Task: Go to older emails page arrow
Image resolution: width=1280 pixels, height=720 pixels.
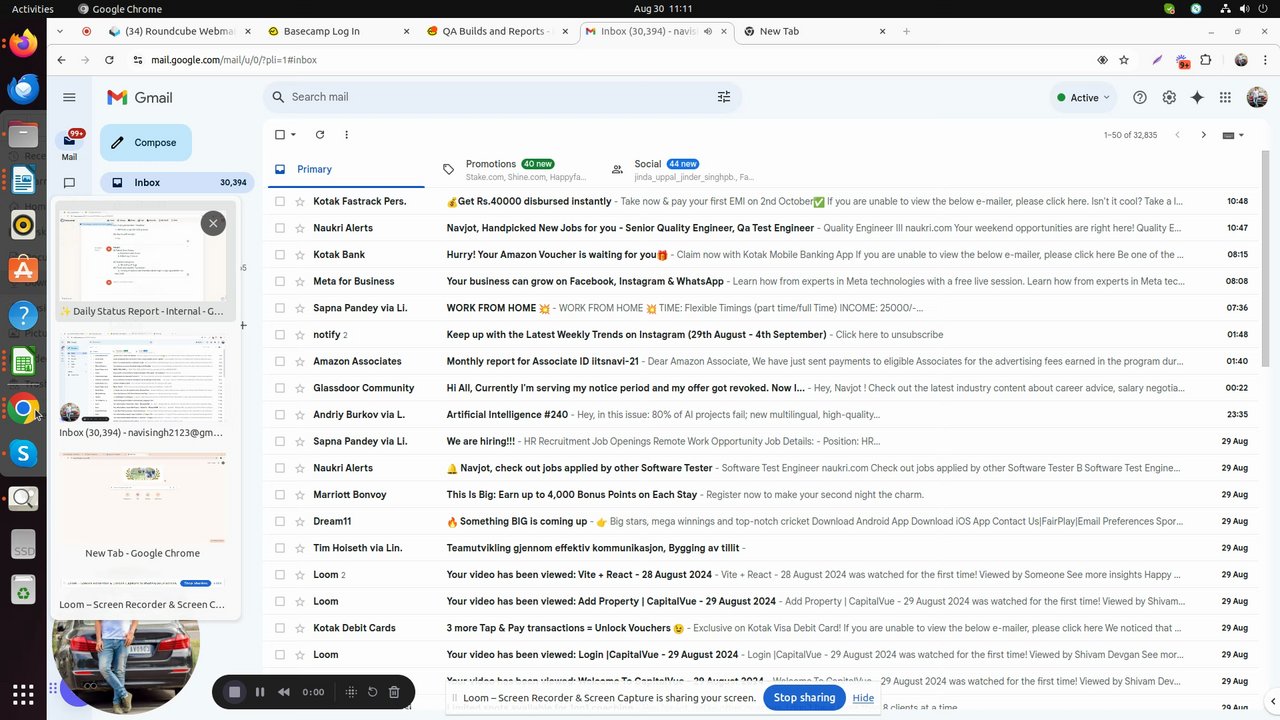Action: point(1203,134)
